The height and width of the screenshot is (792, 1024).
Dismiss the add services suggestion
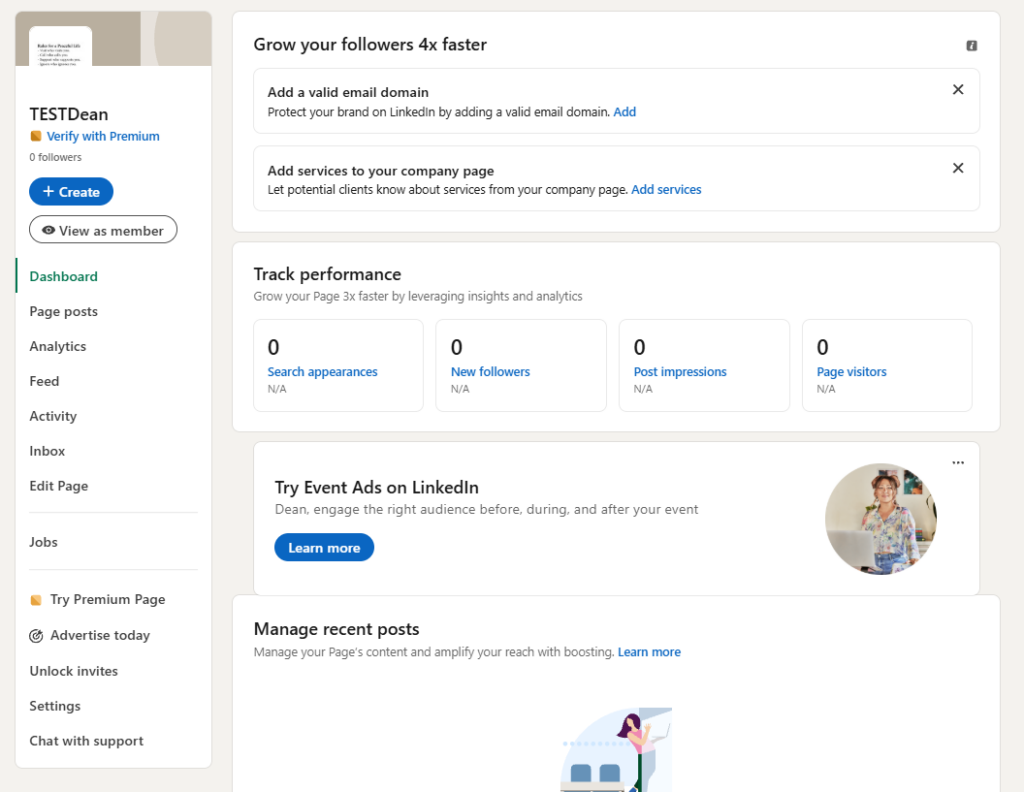[957, 168]
